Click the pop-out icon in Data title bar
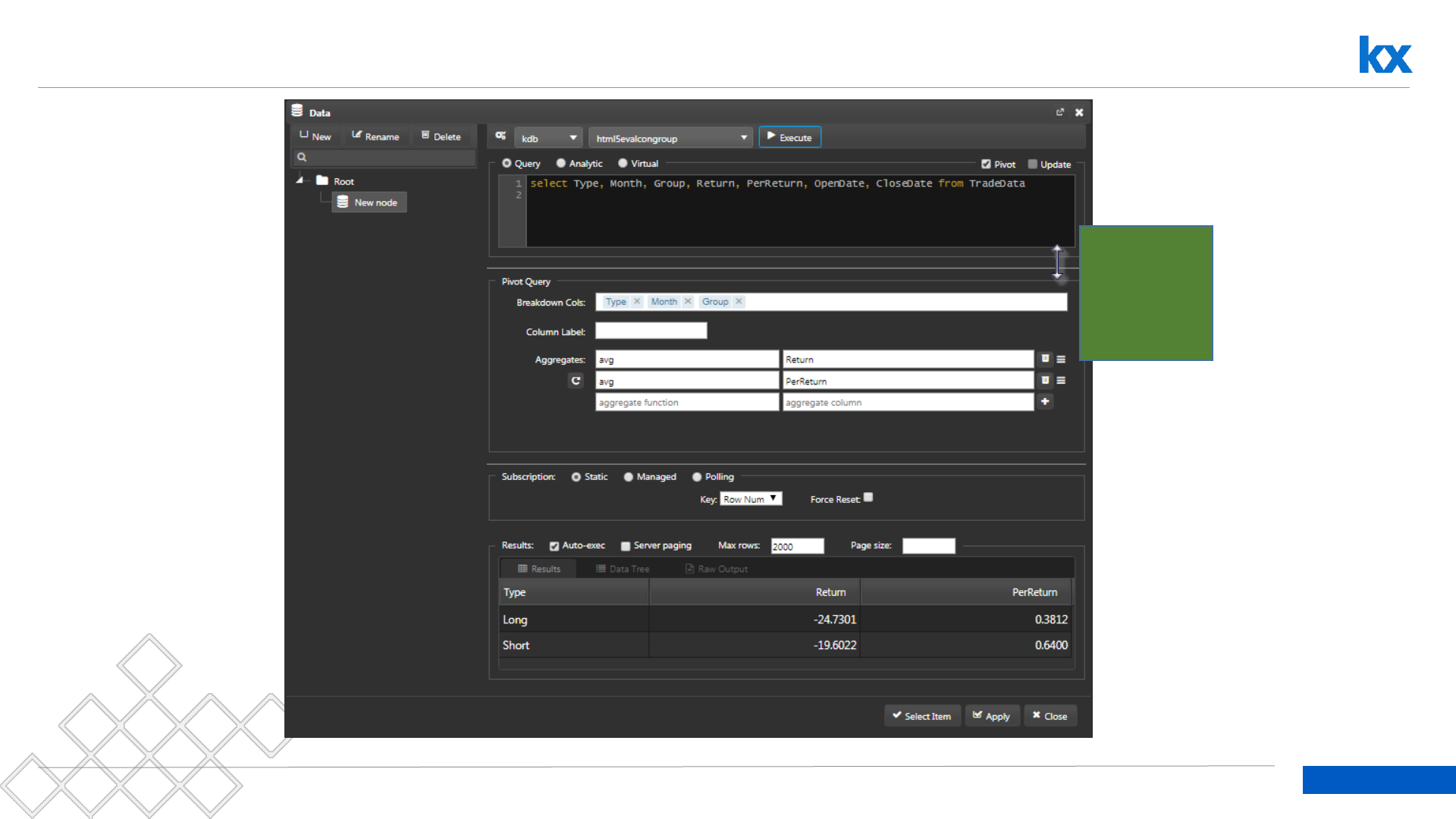 1060,112
